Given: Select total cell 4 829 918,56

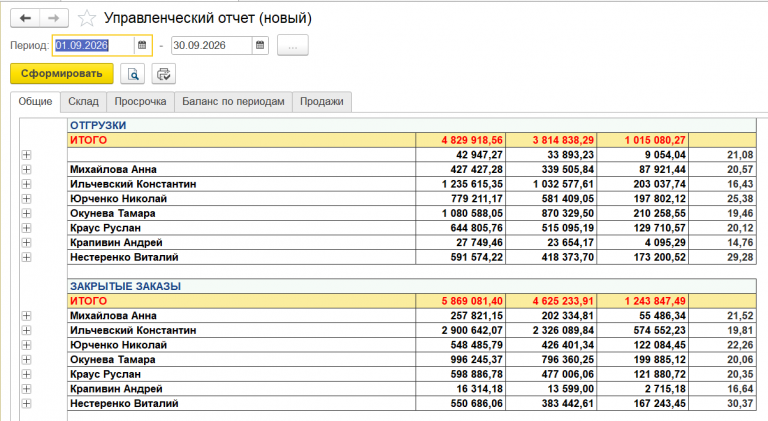Looking at the screenshot, I should [x=460, y=140].
